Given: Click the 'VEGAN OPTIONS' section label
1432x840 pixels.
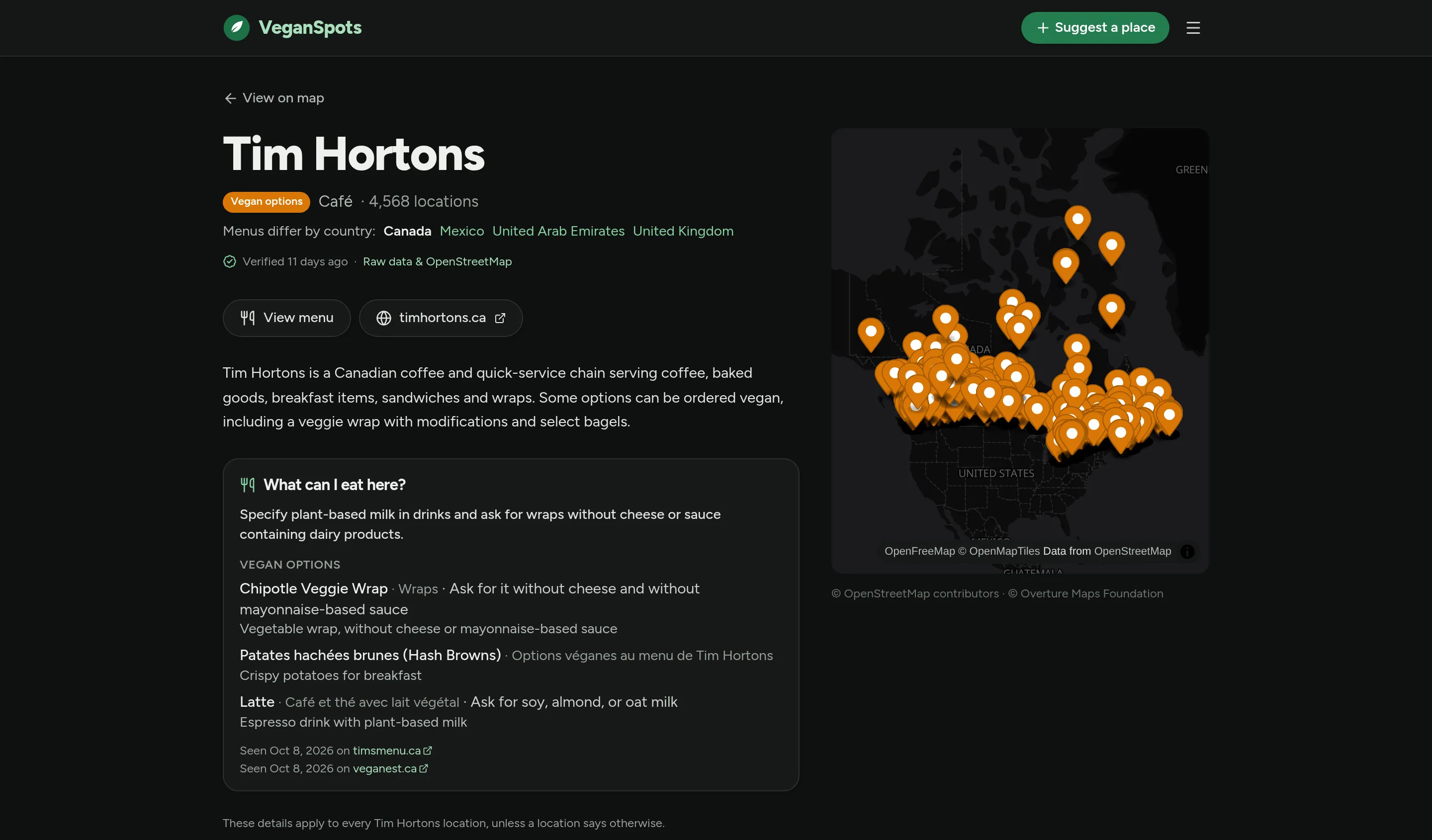Looking at the screenshot, I should pos(290,565).
